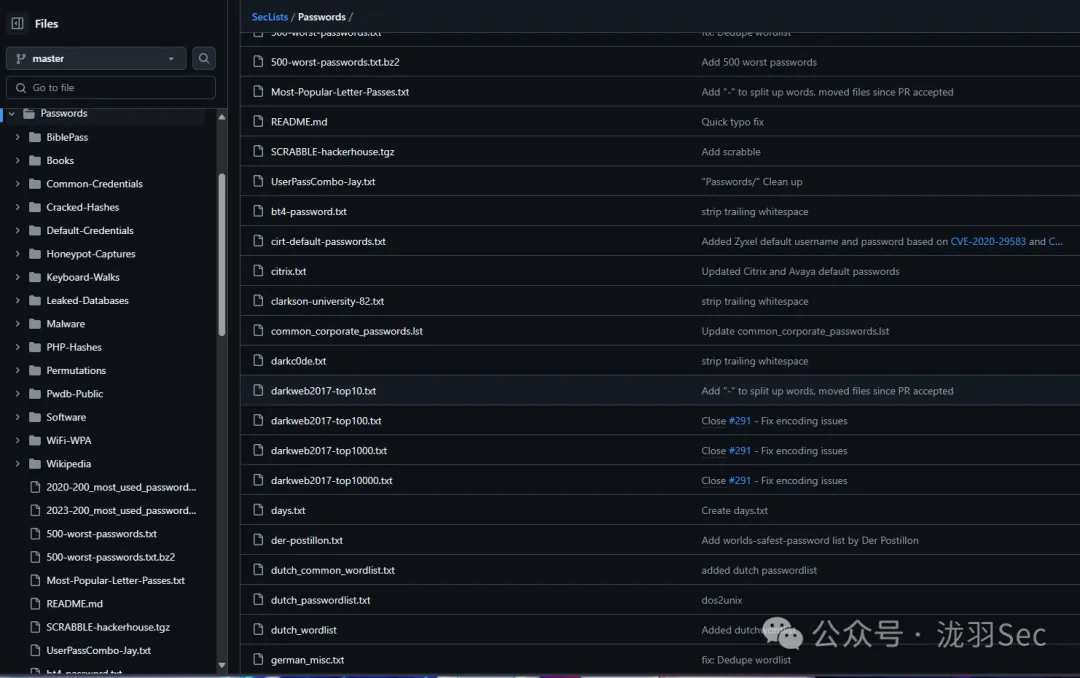Click the 'Add scrabble' commit message

731,152
